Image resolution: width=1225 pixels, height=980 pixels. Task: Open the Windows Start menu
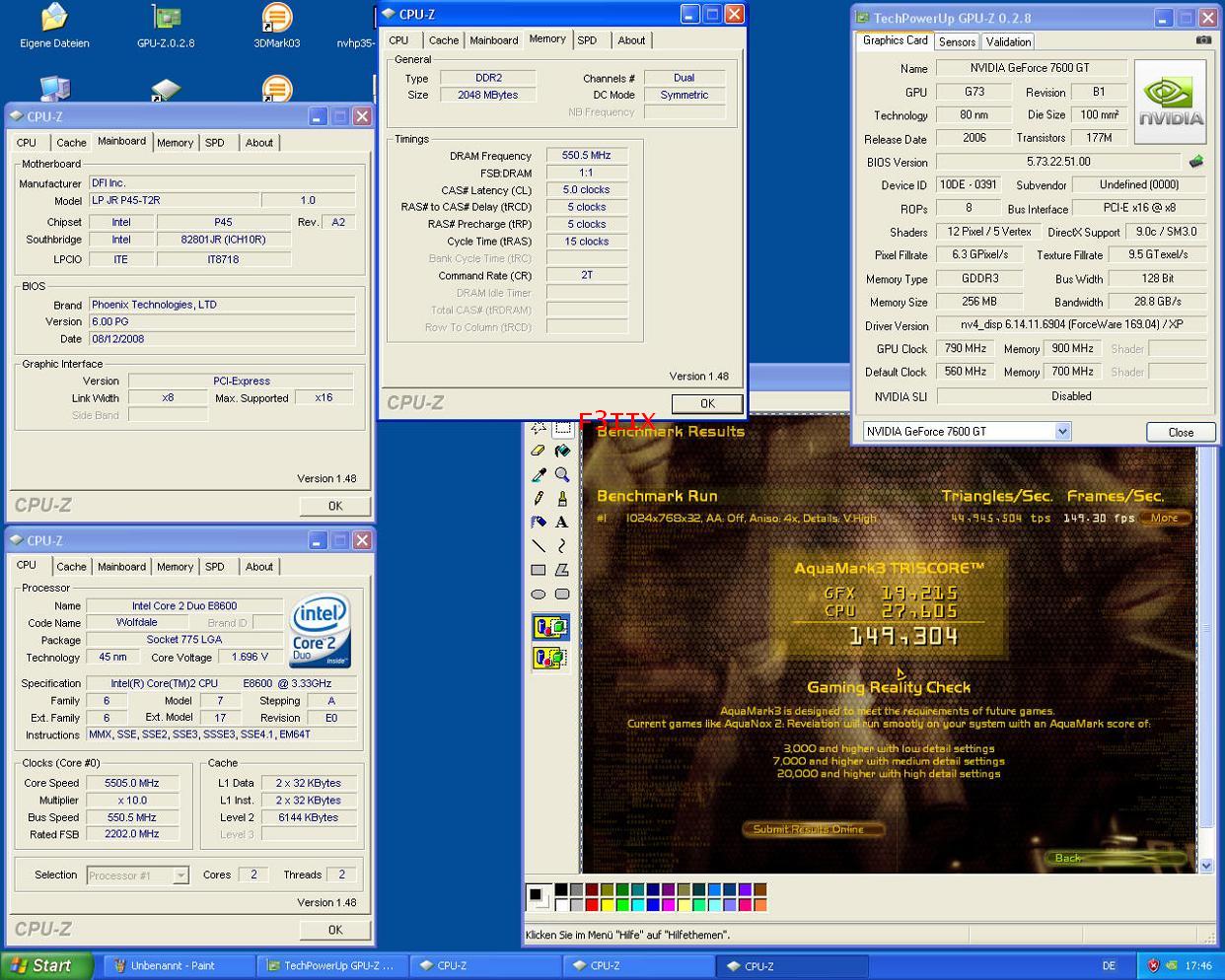click(x=47, y=966)
